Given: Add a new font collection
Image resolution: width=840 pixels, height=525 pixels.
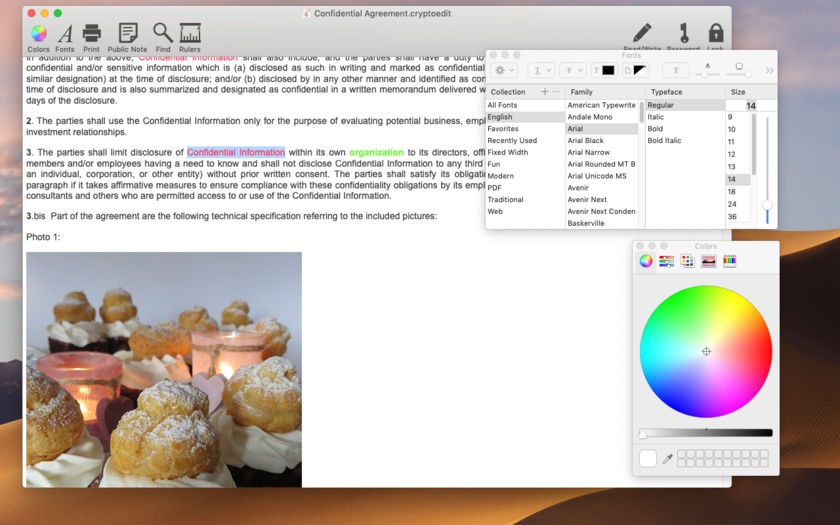Looking at the screenshot, I should 544,92.
